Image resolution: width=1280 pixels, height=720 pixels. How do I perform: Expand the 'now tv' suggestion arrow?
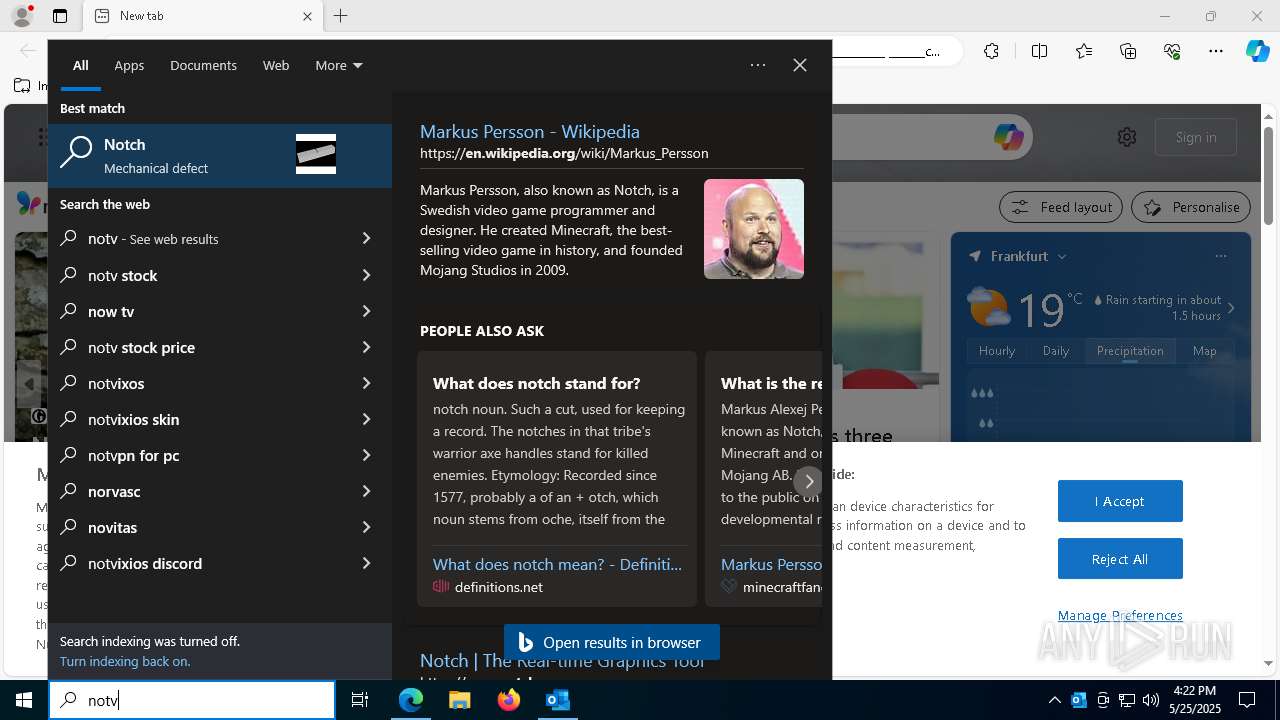point(366,311)
